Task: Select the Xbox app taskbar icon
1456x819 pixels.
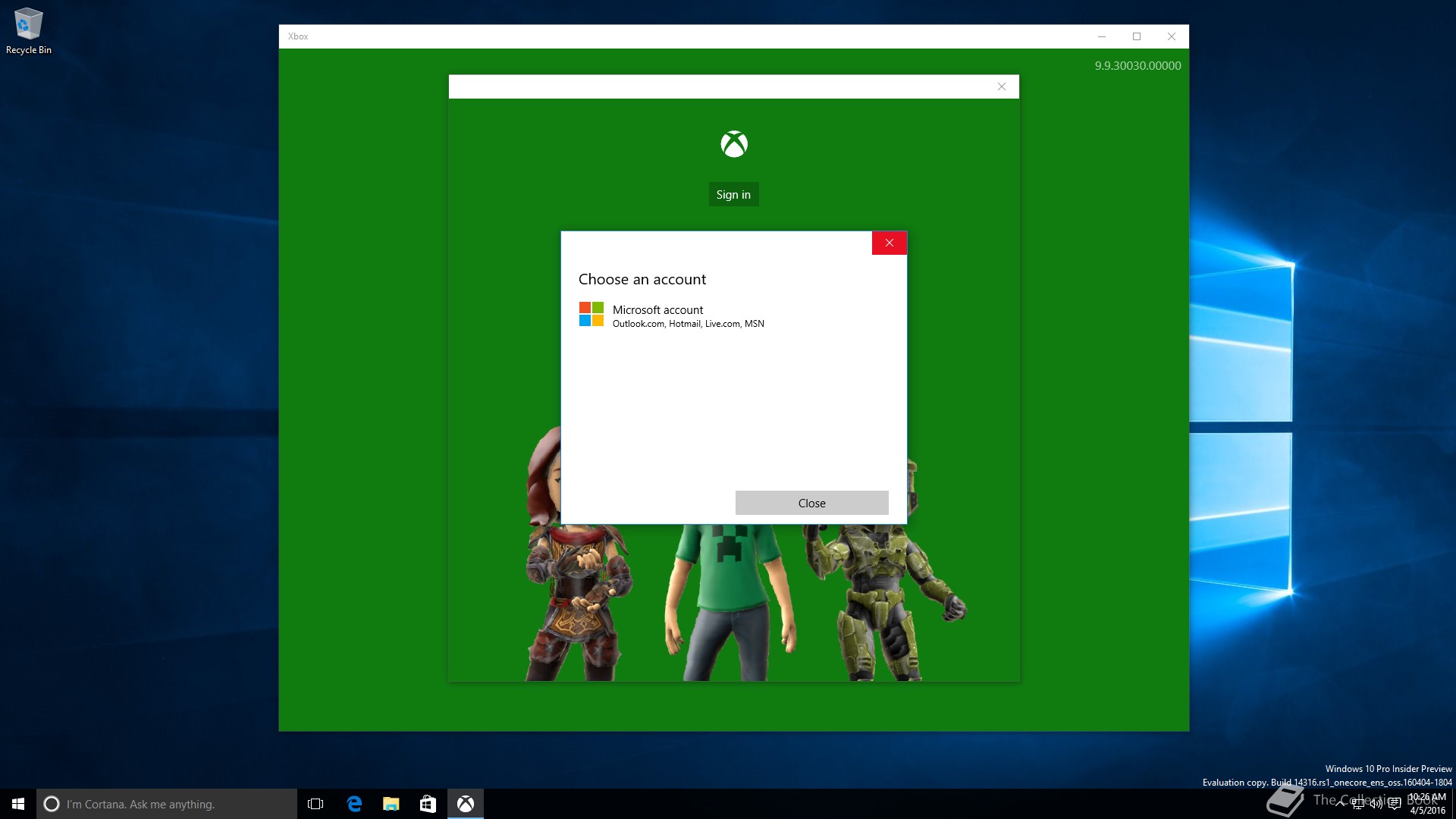Action: (465, 804)
